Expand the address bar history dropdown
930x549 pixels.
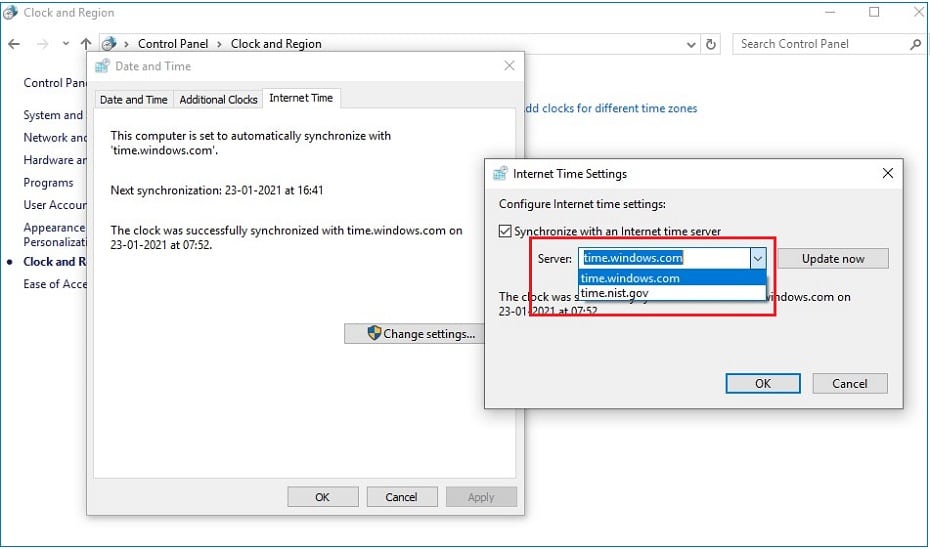click(691, 44)
